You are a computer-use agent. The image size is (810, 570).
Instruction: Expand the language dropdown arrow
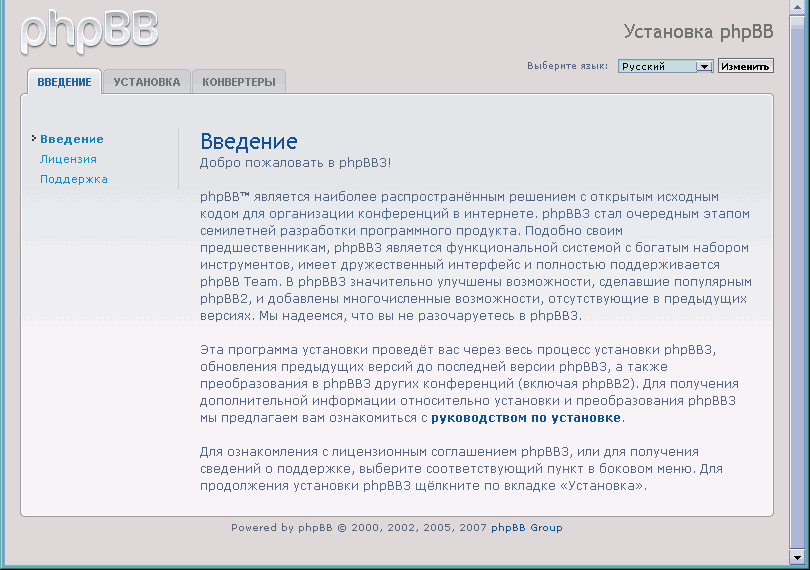pos(704,67)
